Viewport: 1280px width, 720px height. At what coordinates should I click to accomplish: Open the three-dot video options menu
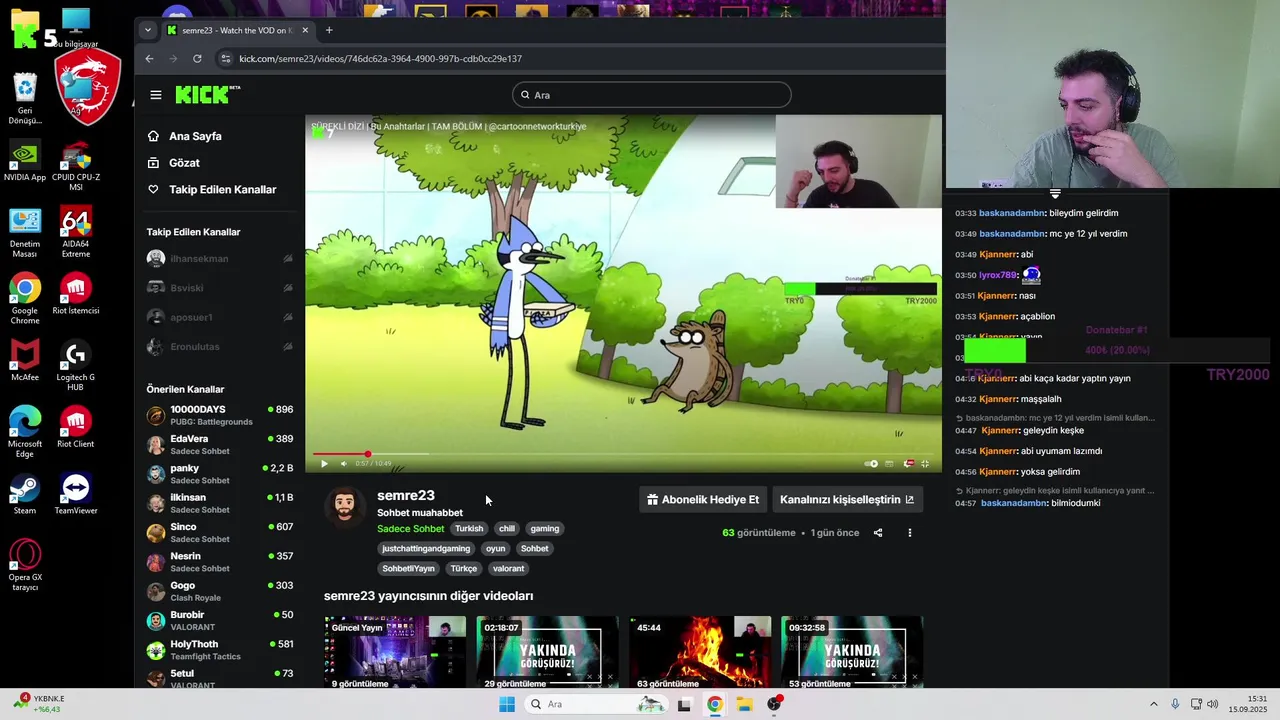pyautogui.click(x=909, y=533)
